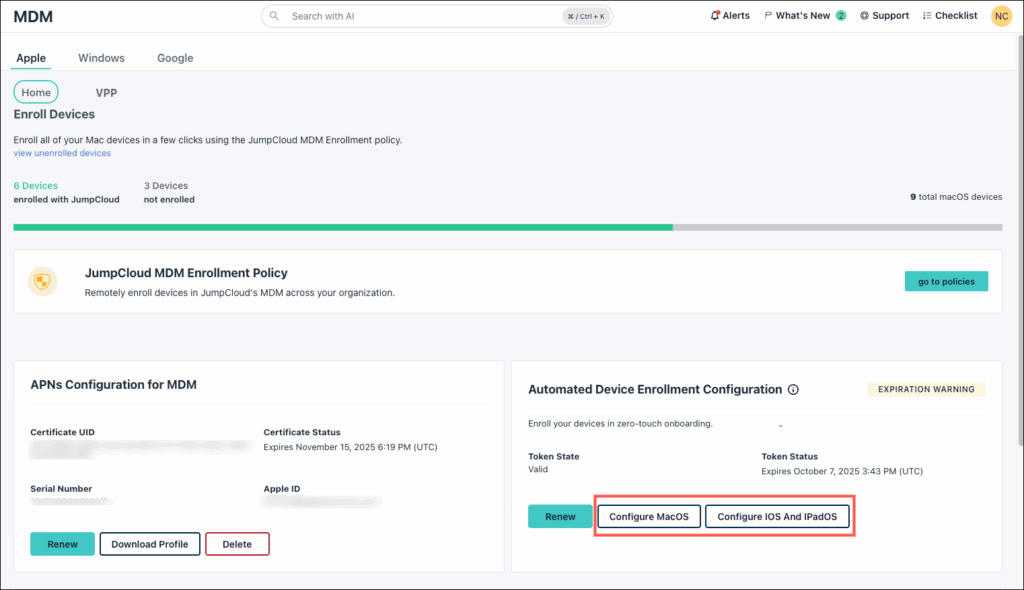Open the Checklist list icon
Viewport: 1024px width, 590px height.
pos(927,16)
